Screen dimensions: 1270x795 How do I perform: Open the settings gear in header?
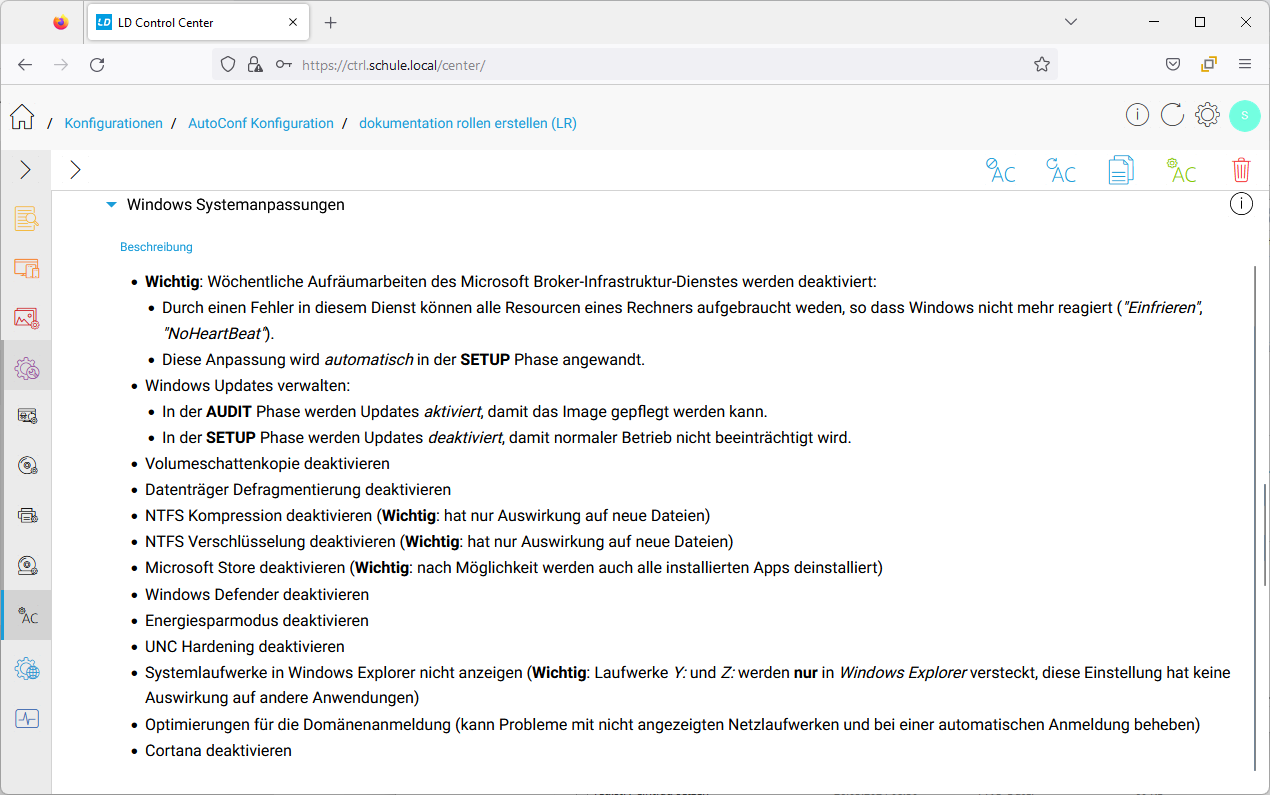(1207, 115)
